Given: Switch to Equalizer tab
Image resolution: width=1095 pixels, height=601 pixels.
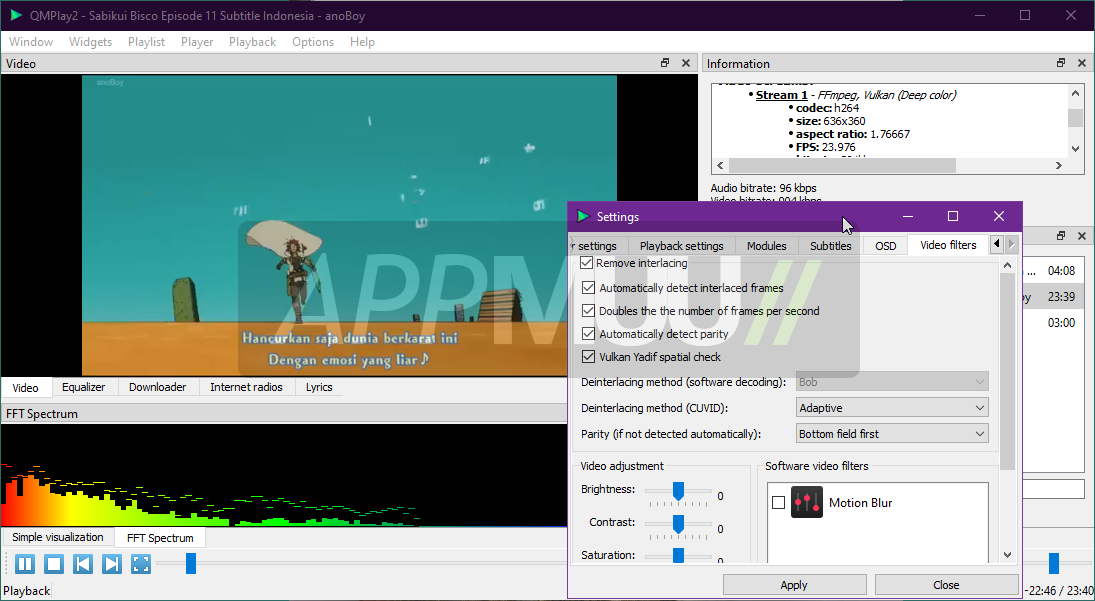Looking at the screenshot, I should pyautogui.click(x=83, y=387).
